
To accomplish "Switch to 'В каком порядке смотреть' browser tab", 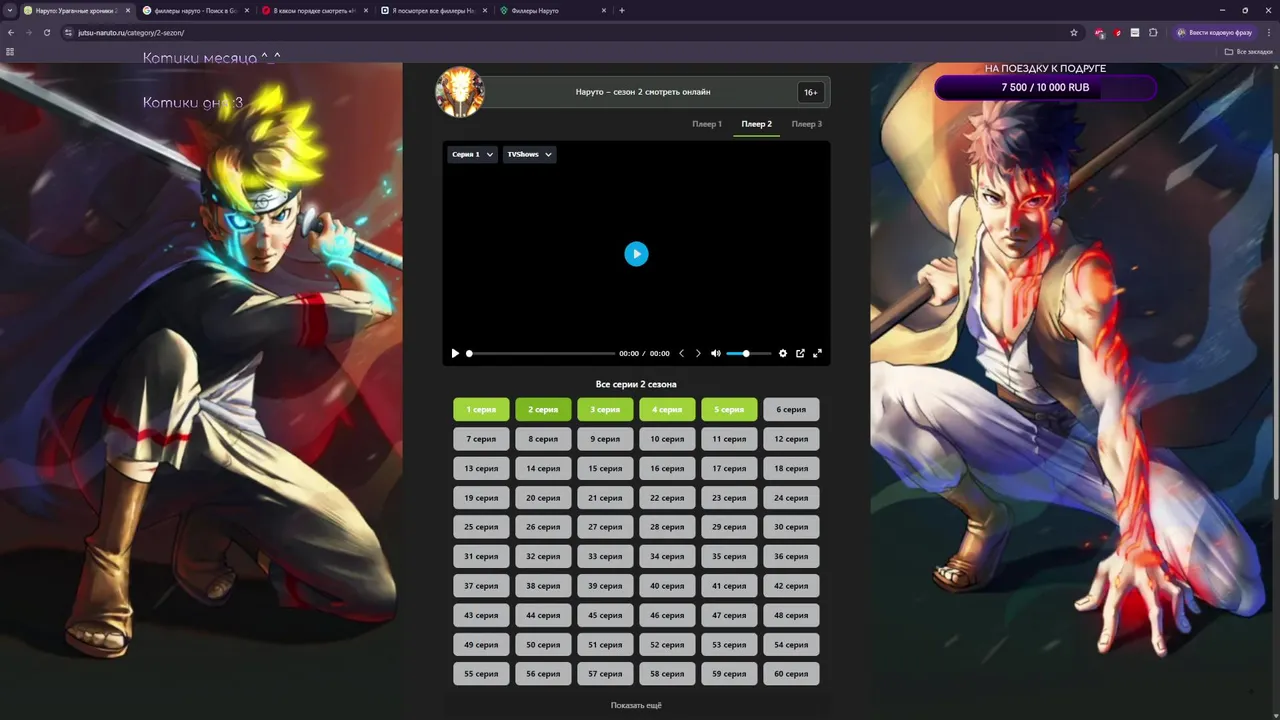I will [x=314, y=10].
